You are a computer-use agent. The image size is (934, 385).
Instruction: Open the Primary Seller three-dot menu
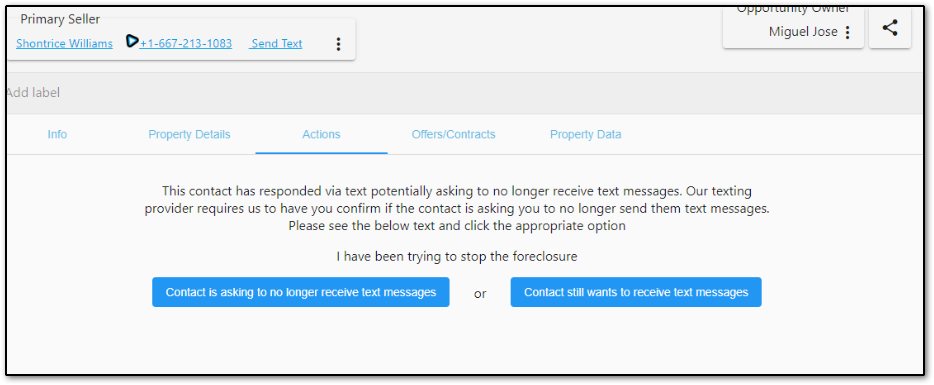pyautogui.click(x=338, y=44)
